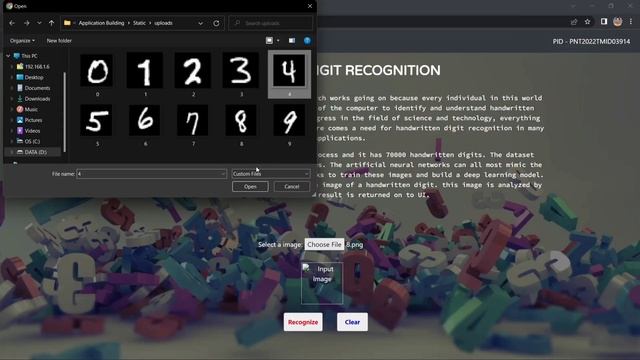Refresh the uploads folder view

pyautogui.click(x=216, y=23)
